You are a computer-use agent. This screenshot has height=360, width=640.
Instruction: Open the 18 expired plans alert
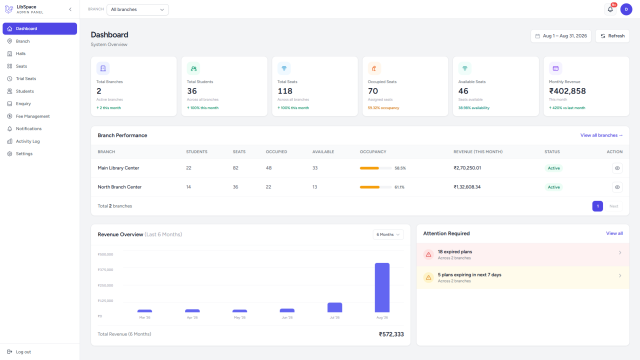523,255
